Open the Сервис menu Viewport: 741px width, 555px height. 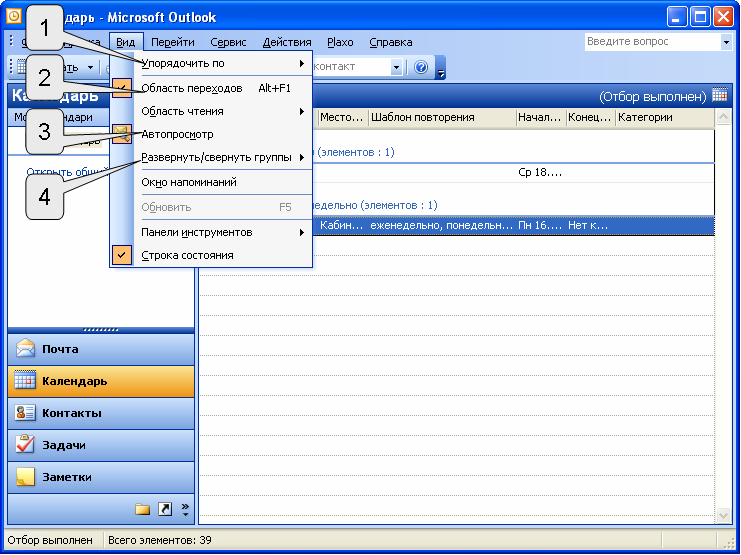(x=228, y=42)
